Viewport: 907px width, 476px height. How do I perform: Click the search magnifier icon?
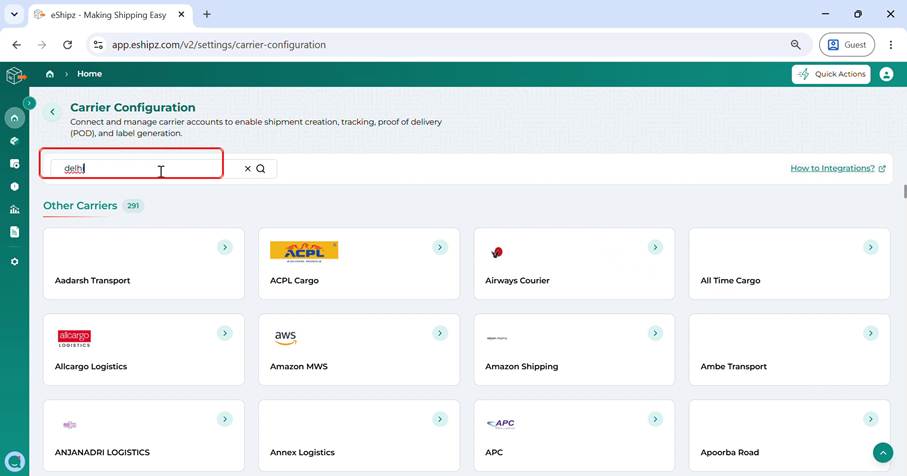261,168
